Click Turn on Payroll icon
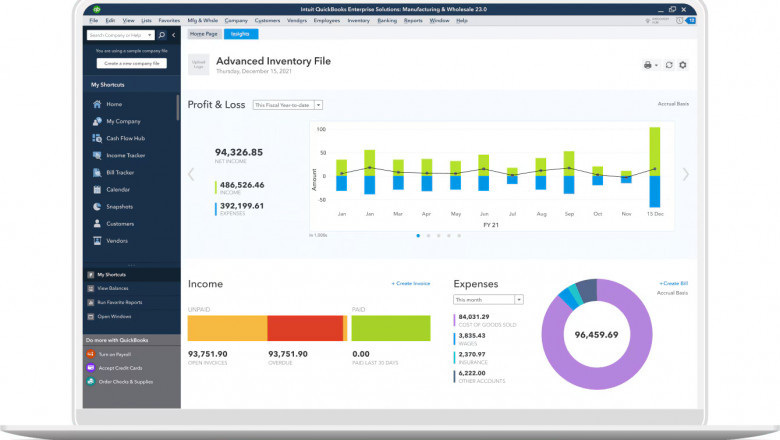This screenshot has width=780, height=440. [x=91, y=354]
